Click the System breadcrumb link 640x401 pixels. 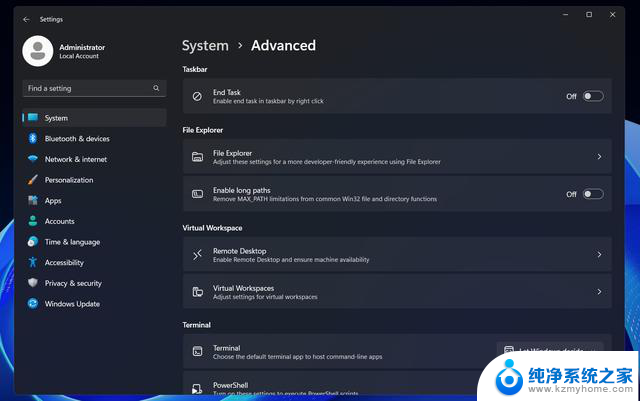pos(205,45)
